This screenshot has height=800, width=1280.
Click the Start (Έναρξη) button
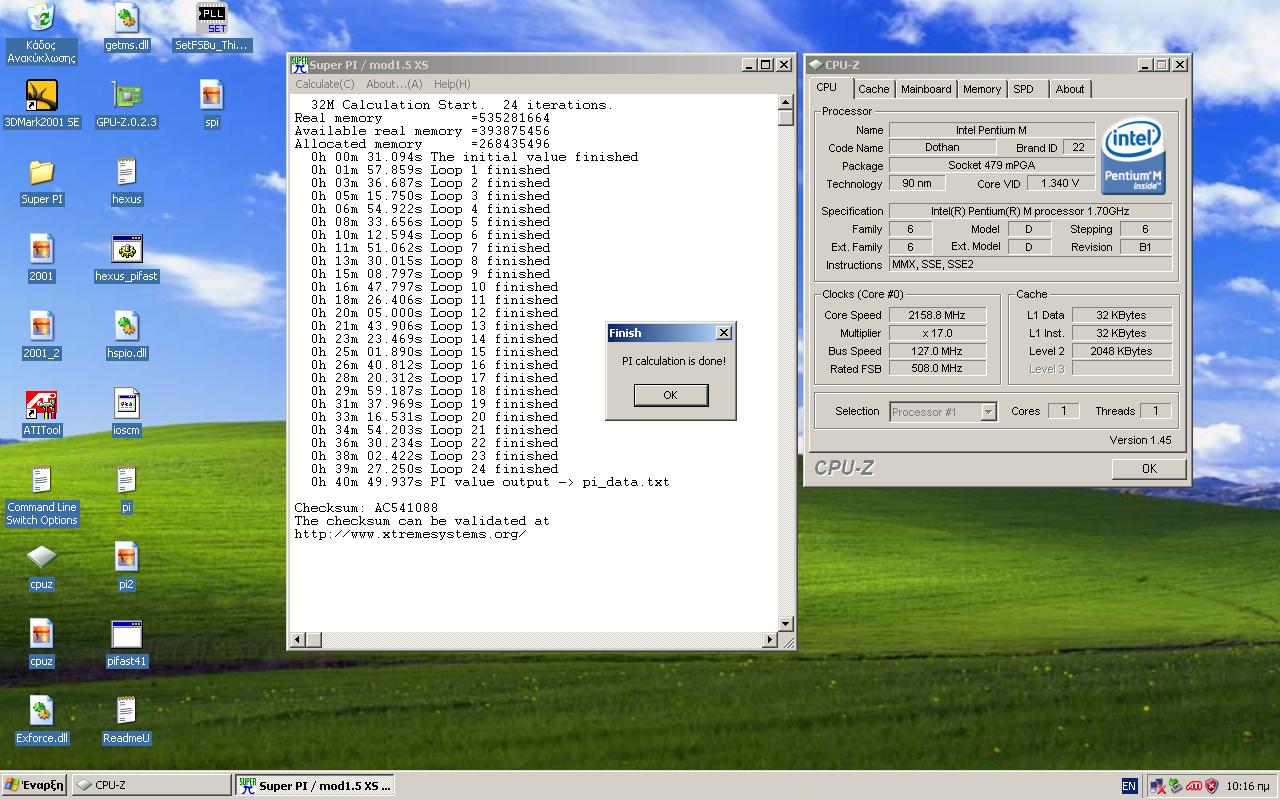click(x=34, y=786)
